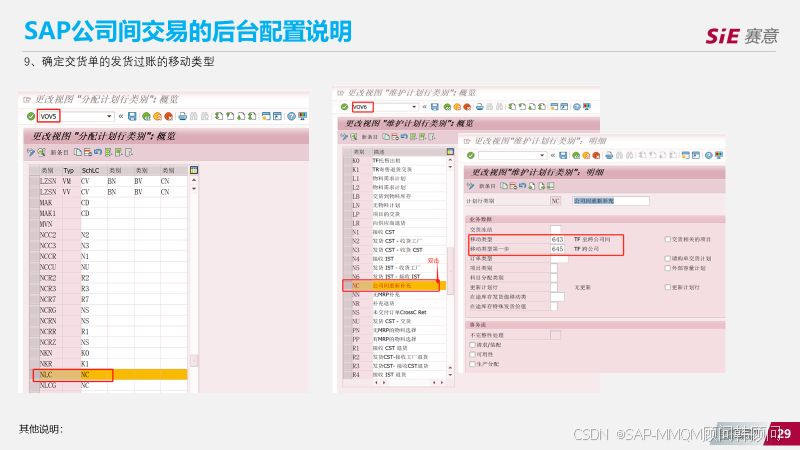Click delivery block field 交货冻结
Viewport: 800px width, 450px height.
pos(556,230)
